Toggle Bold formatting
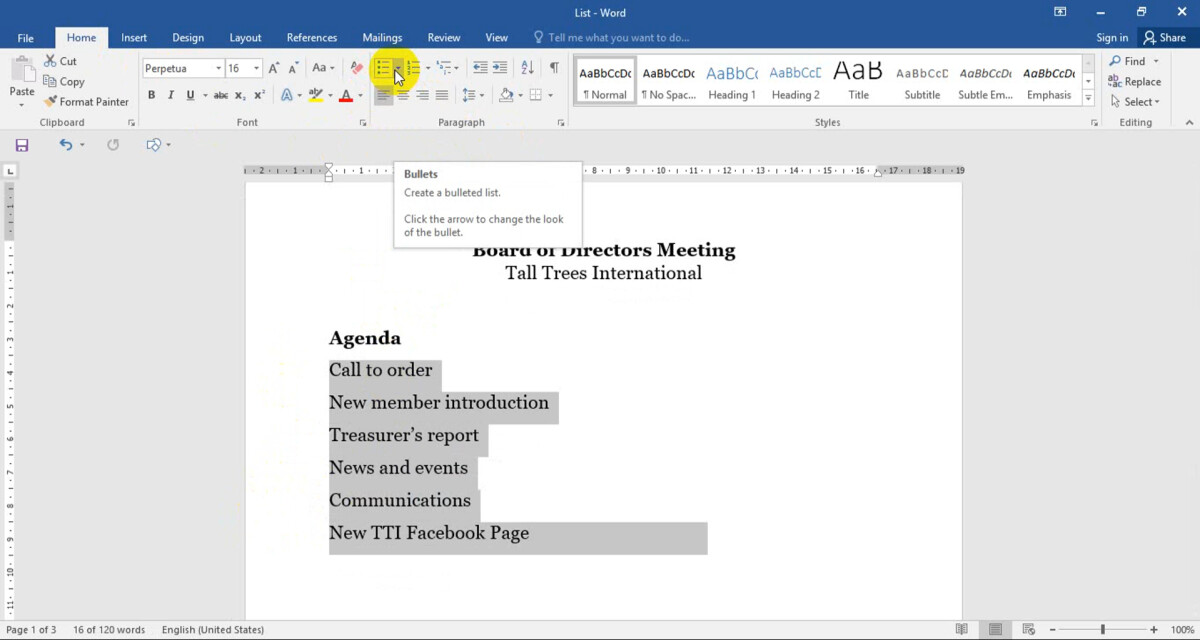The height and width of the screenshot is (640, 1200). pyautogui.click(x=152, y=95)
